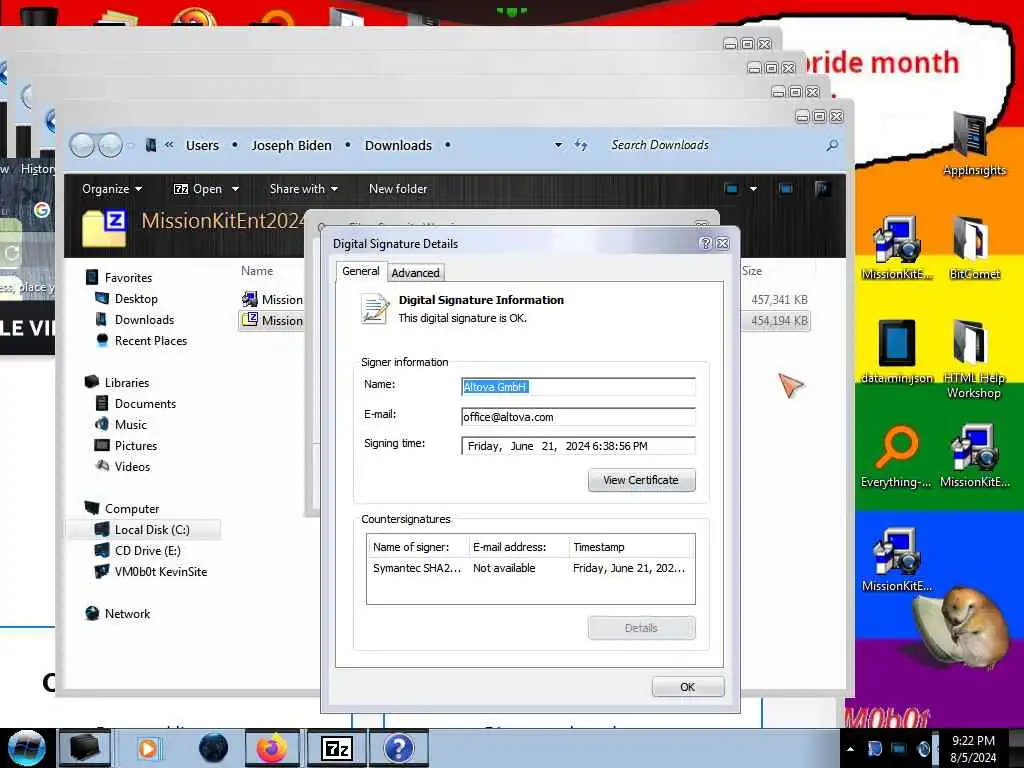Click the Users breadcrumb
This screenshot has height=768, width=1024.
point(202,145)
